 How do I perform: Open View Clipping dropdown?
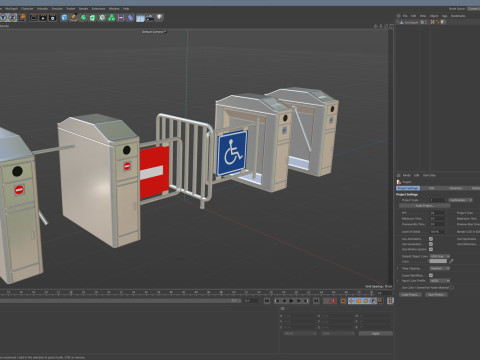(x=440, y=268)
